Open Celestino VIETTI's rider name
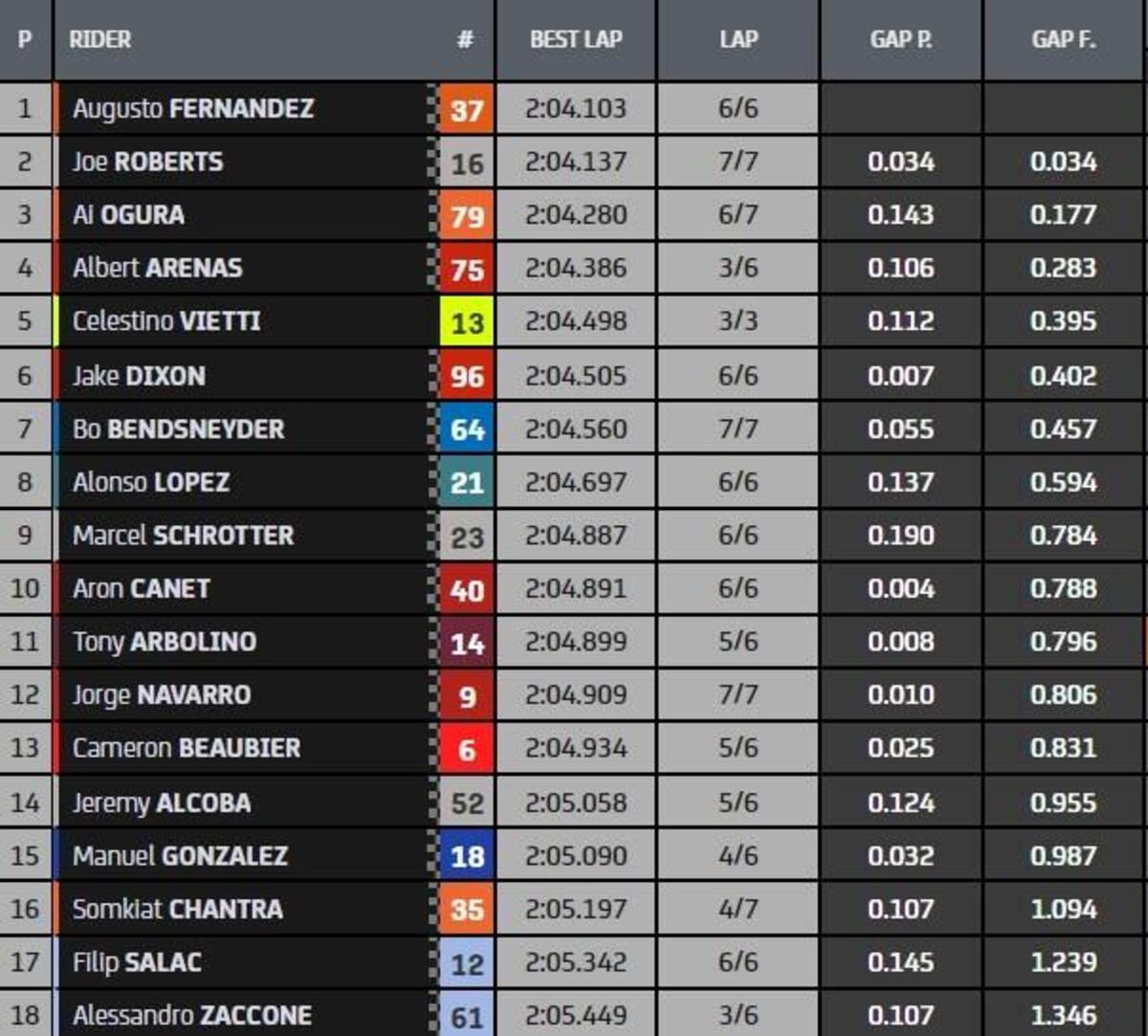Viewport: 1148px width, 1036px height. tap(166, 320)
